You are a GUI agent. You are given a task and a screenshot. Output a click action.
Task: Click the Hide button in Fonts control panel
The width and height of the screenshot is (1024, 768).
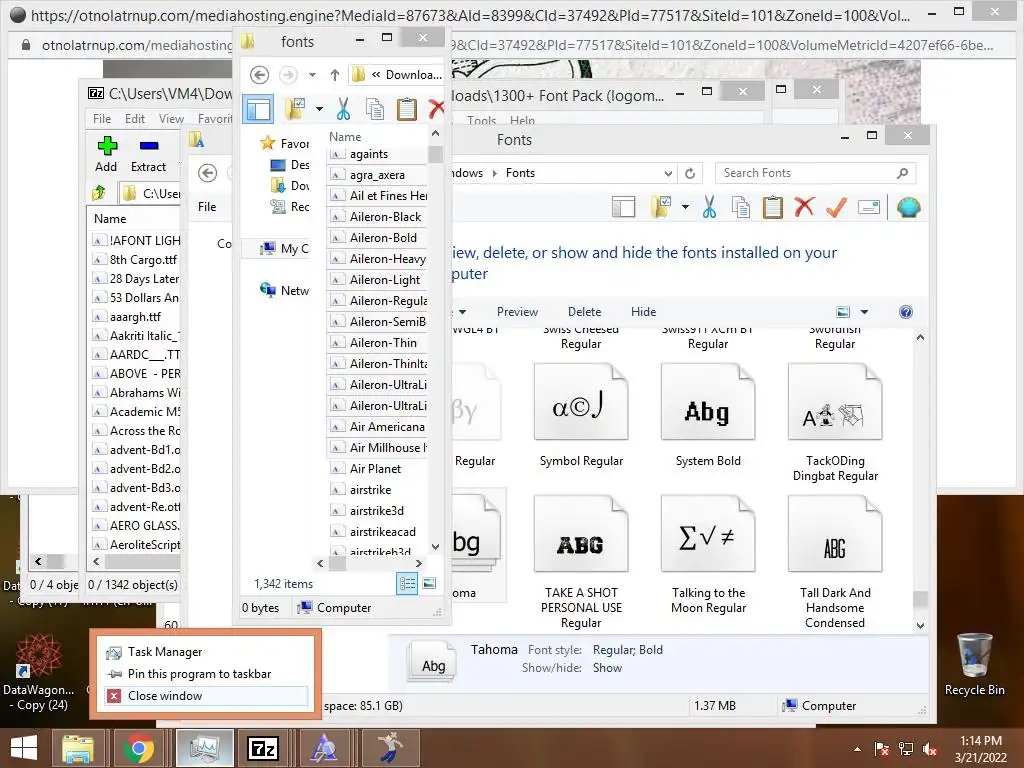[643, 312]
